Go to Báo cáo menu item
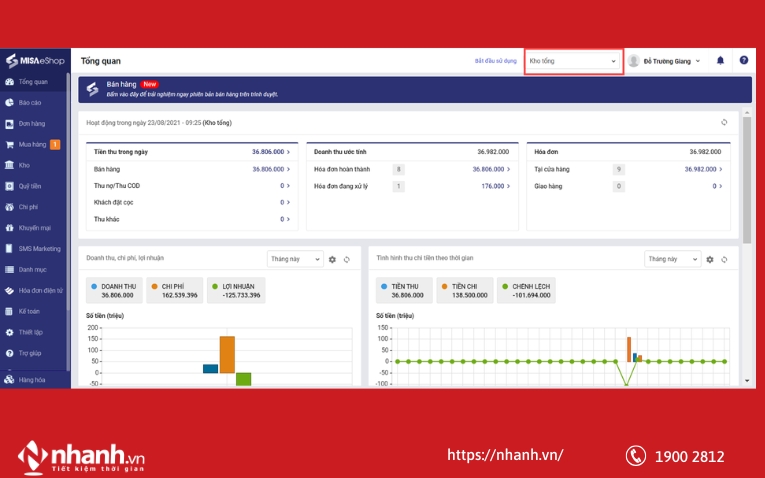Screen dimensions: 765x478 tap(30, 103)
